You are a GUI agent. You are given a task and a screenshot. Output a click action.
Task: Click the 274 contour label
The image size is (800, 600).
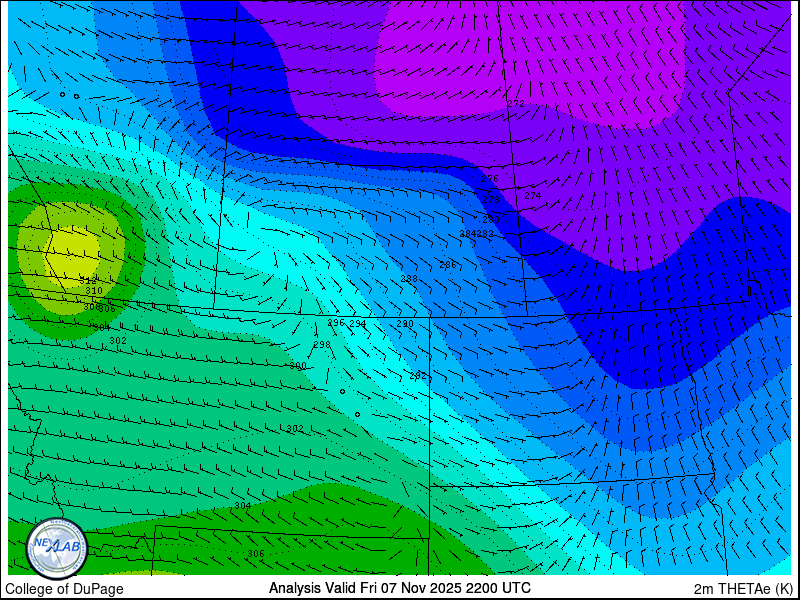coord(533,195)
